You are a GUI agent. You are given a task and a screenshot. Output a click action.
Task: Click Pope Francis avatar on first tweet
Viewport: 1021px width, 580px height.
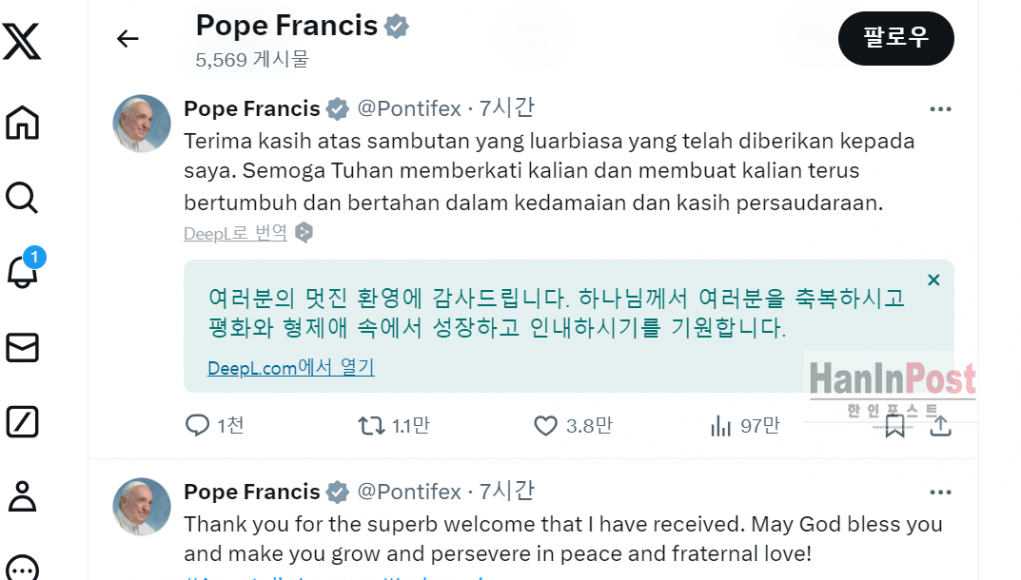(x=142, y=123)
